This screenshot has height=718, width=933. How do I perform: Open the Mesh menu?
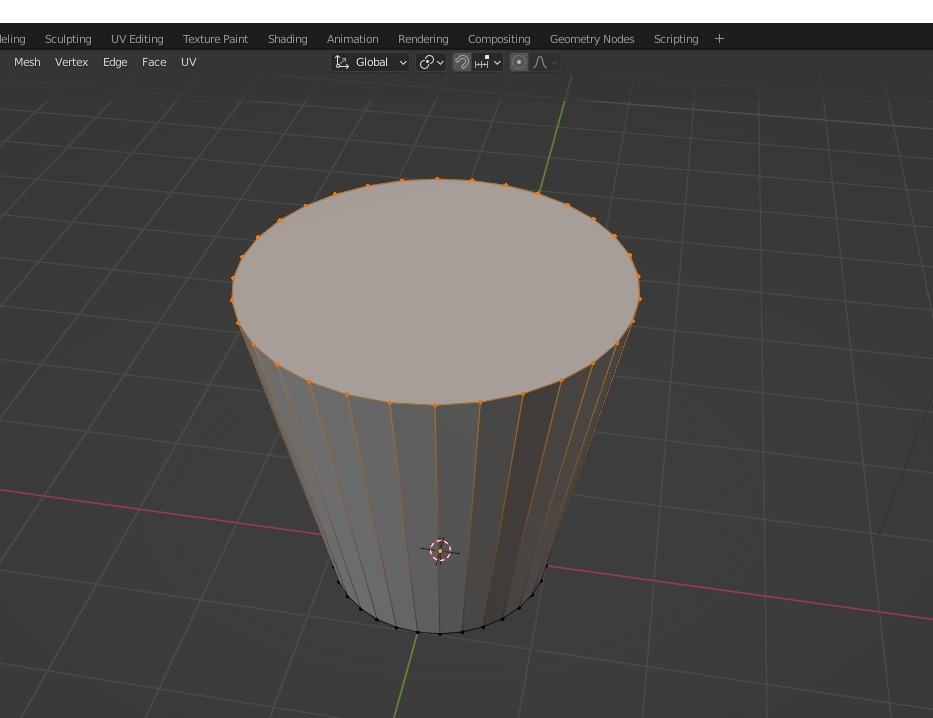27,62
